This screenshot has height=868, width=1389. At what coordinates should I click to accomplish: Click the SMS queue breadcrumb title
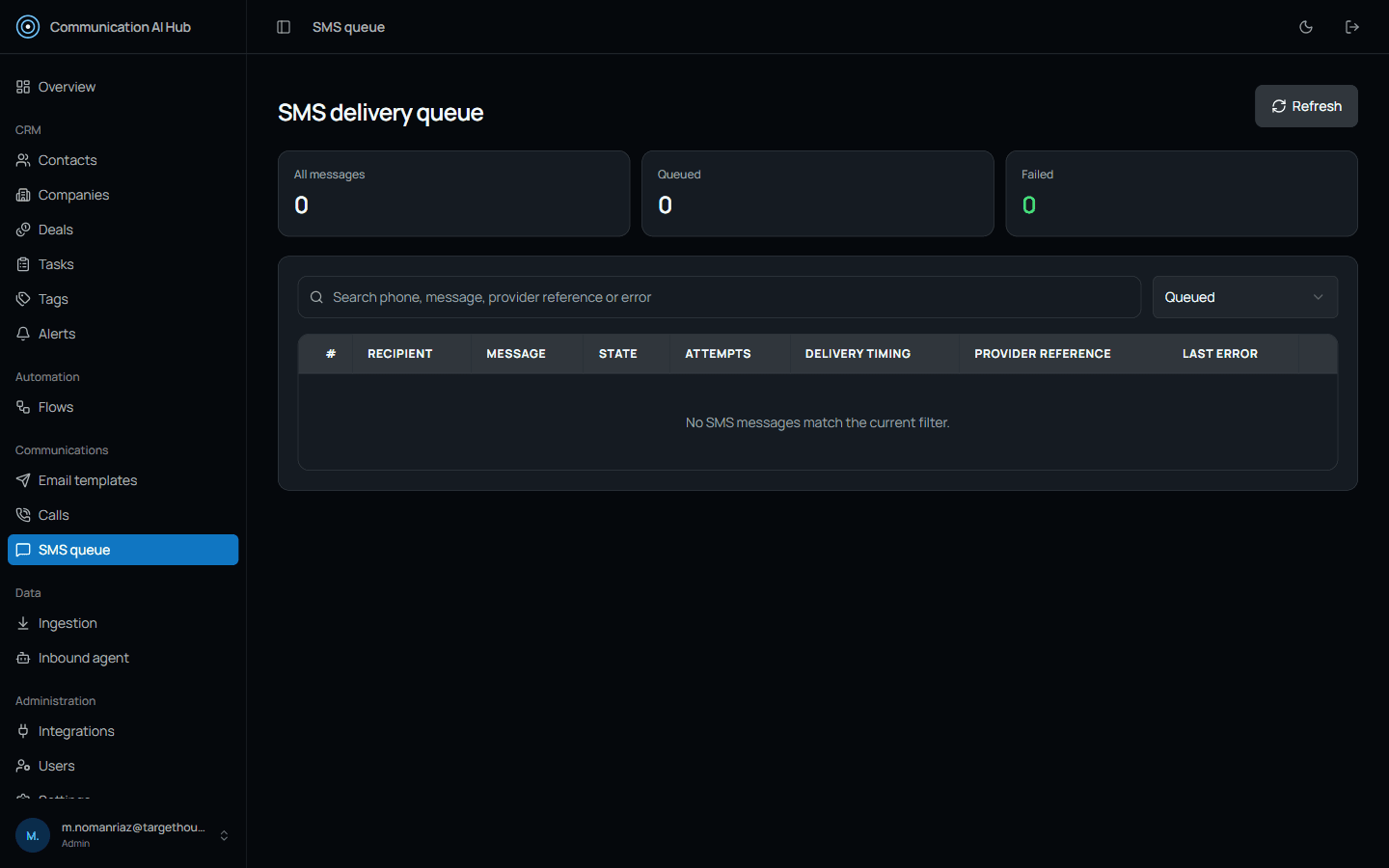pyautogui.click(x=348, y=27)
